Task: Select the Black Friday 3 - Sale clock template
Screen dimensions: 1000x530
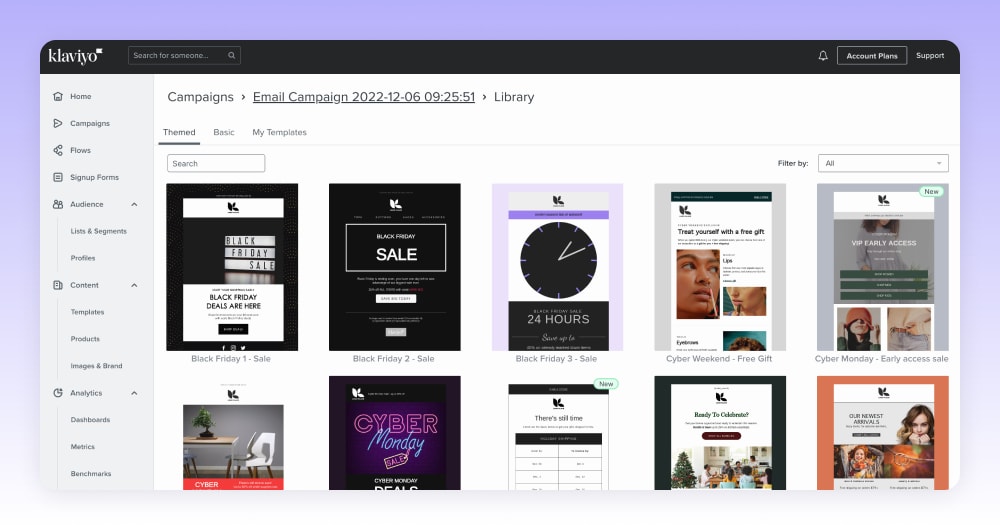Action: pos(557,267)
